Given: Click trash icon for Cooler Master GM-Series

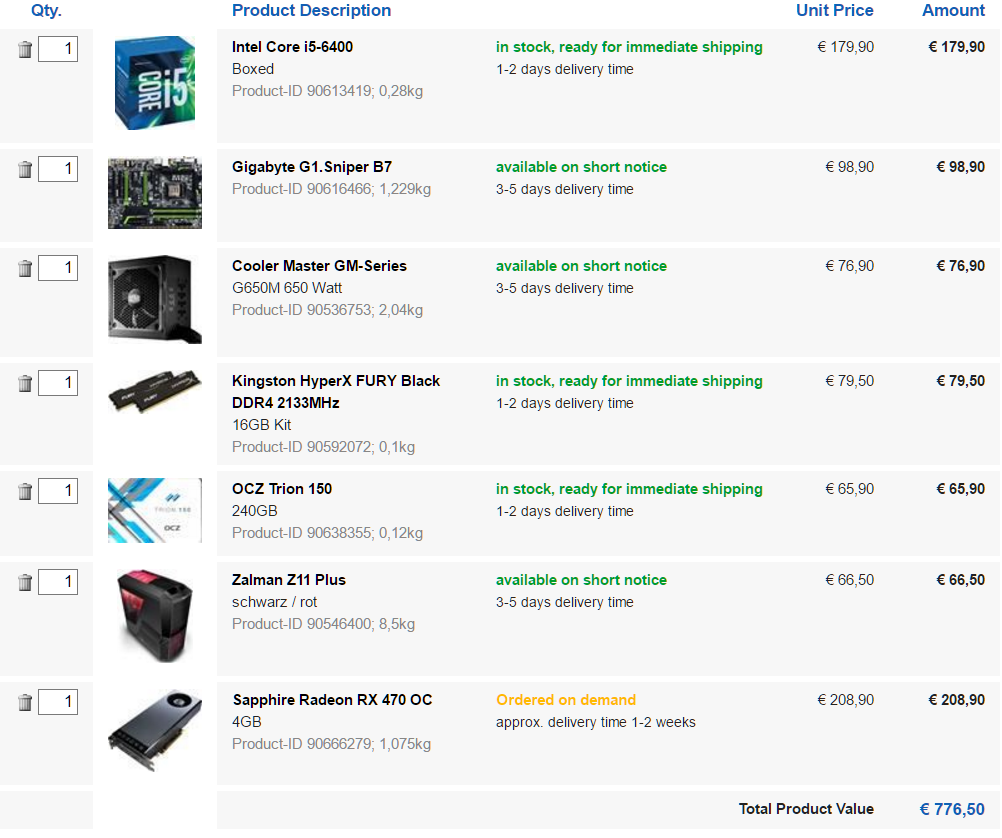Looking at the screenshot, I should tap(25, 268).
